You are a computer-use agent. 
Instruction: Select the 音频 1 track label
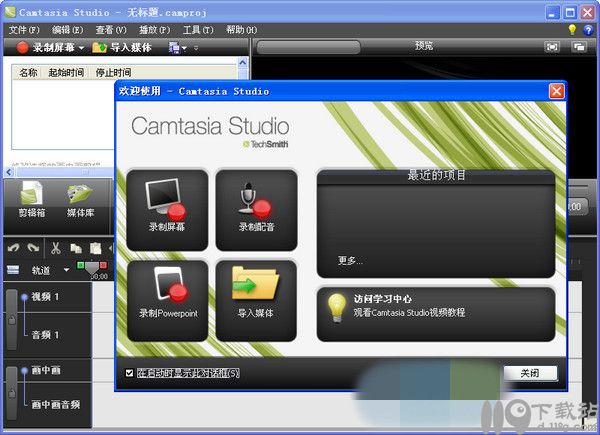click(45, 335)
